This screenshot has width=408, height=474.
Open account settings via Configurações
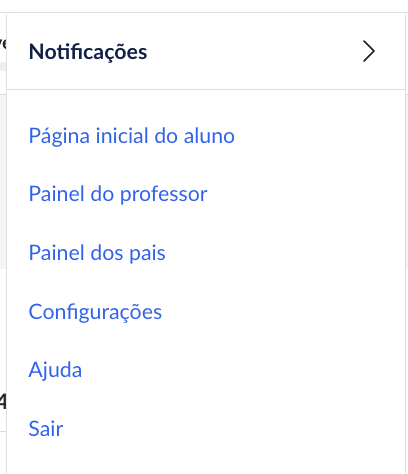95,312
